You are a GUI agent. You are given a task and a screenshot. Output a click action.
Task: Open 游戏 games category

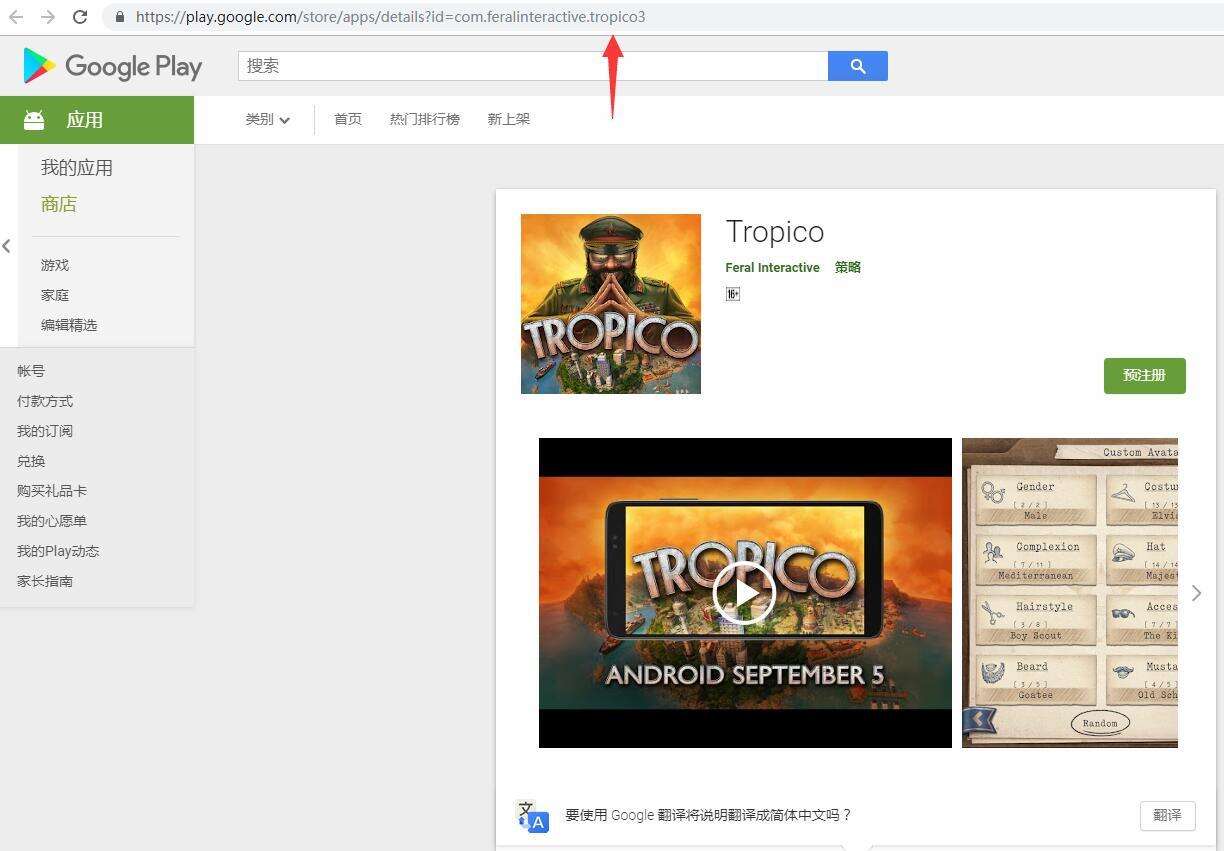pos(55,265)
